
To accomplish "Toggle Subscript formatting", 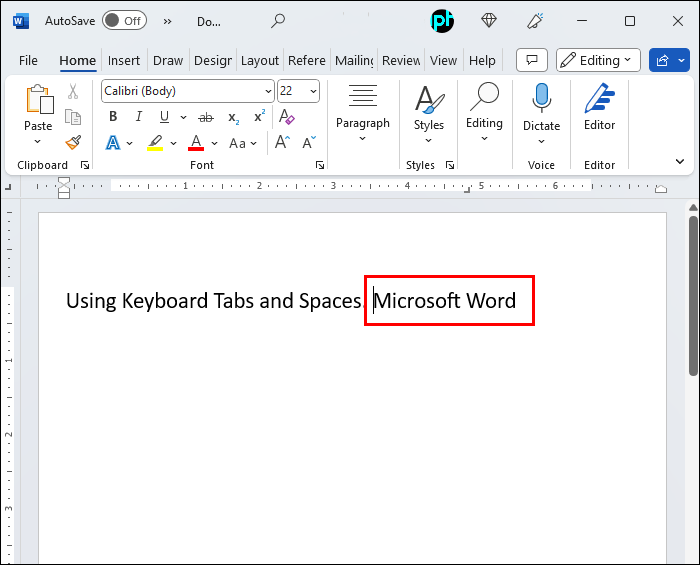I will click(233, 118).
